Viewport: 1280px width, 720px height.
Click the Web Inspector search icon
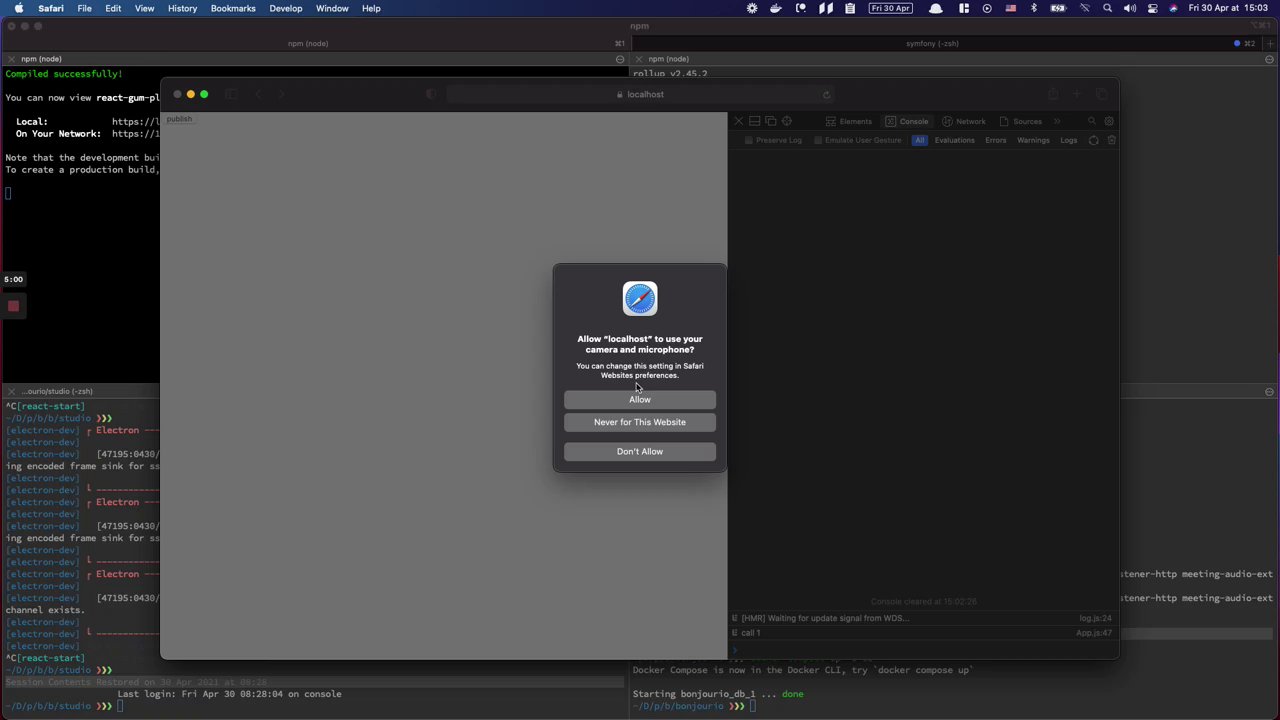(1092, 121)
